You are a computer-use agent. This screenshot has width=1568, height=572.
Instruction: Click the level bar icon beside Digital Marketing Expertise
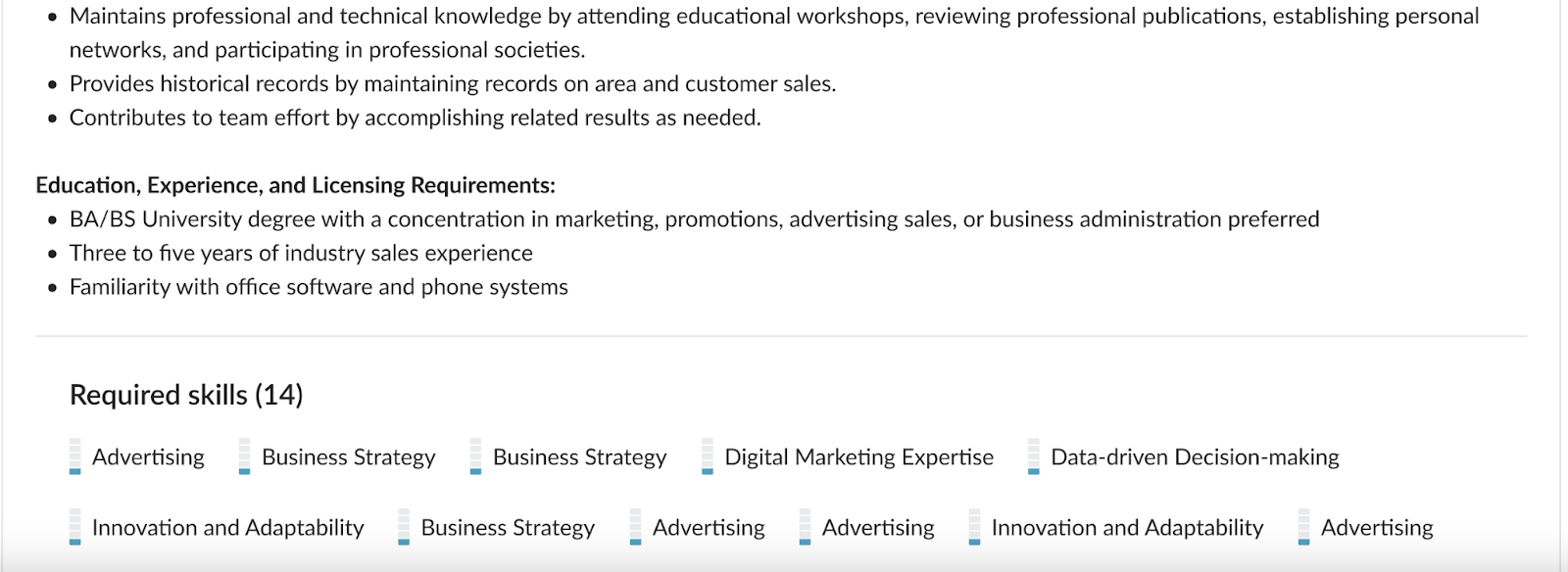(708, 456)
